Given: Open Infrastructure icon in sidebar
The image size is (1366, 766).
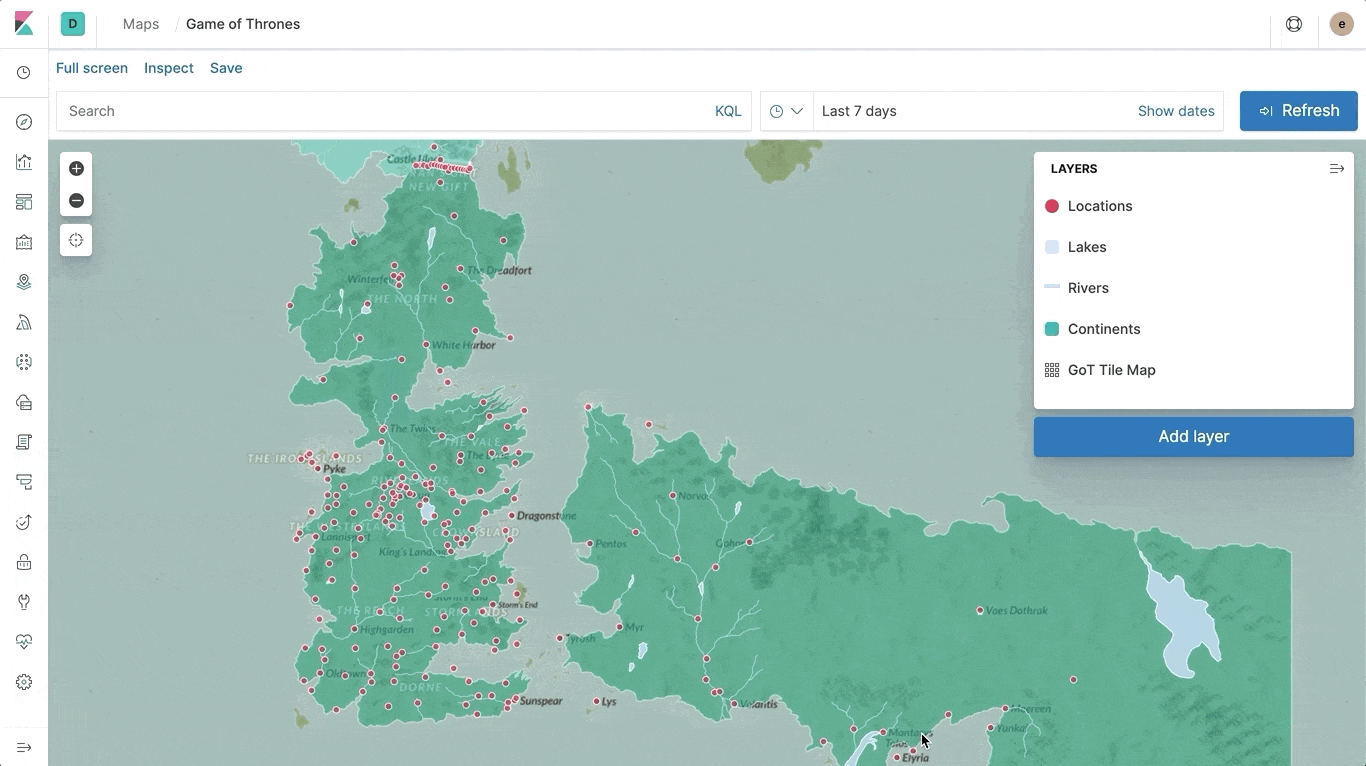Looking at the screenshot, I should (x=24, y=402).
